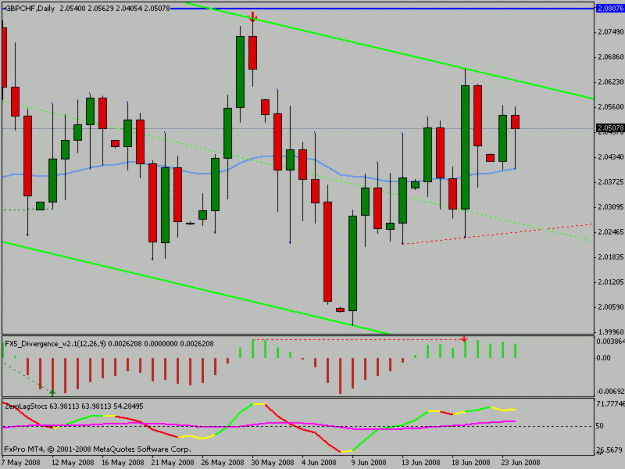
Task: Click the 4 Jun 2008 date label
Action: click(319, 462)
